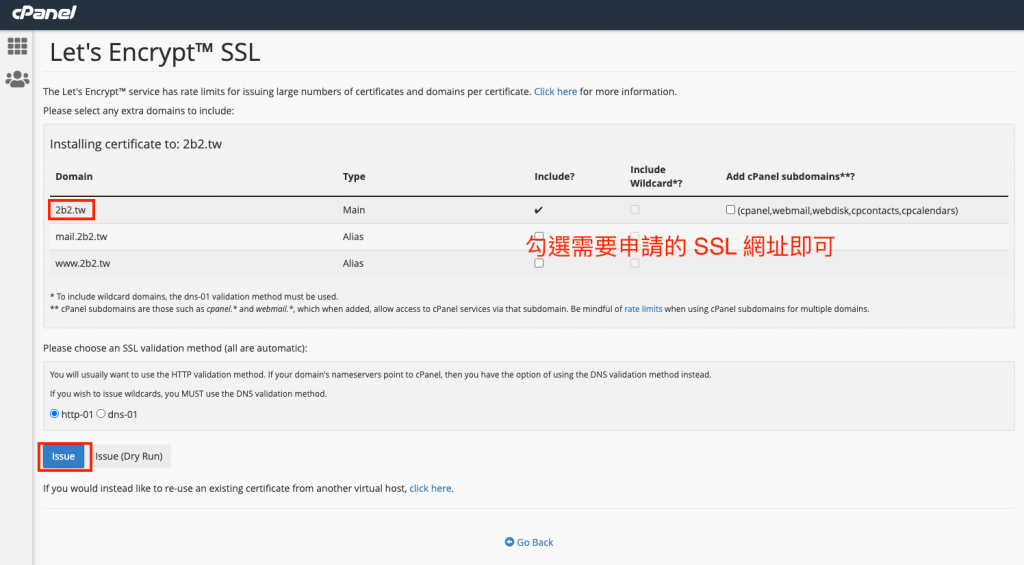This screenshot has height=565, width=1024.
Task: Open the 'Click here' rate limits info link
Action: coord(555,91)
